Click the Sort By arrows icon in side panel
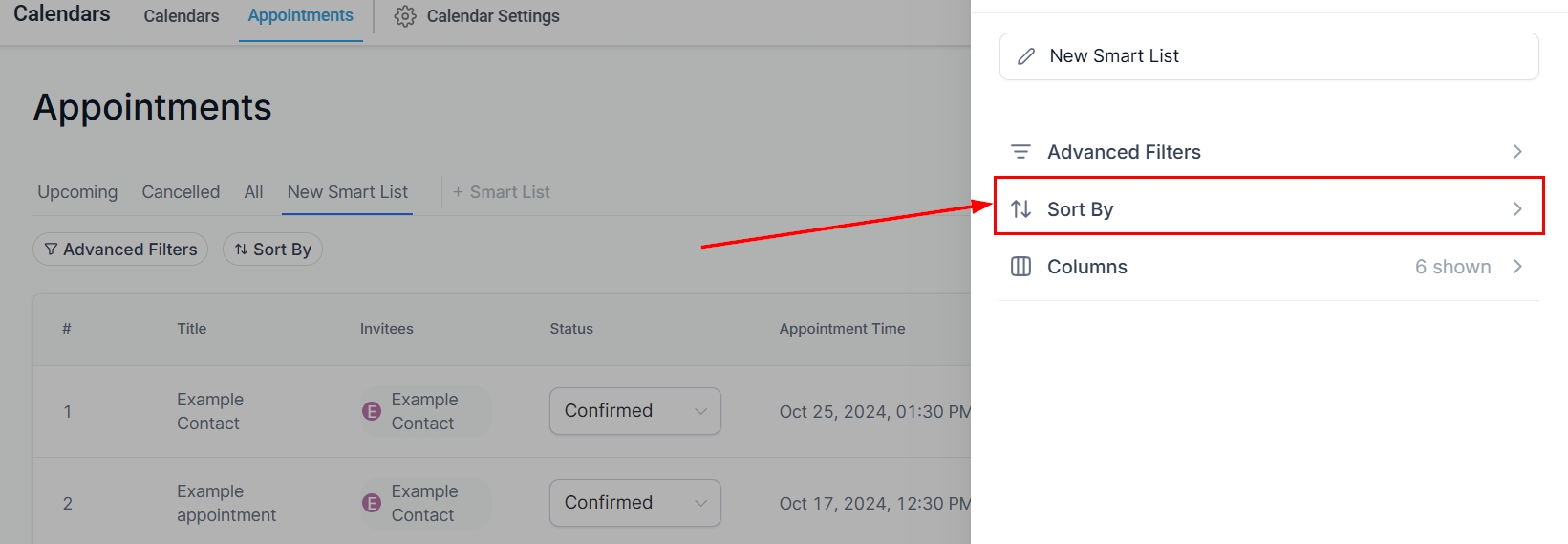The image size is (1568, 544). [x=1020, y=209]
